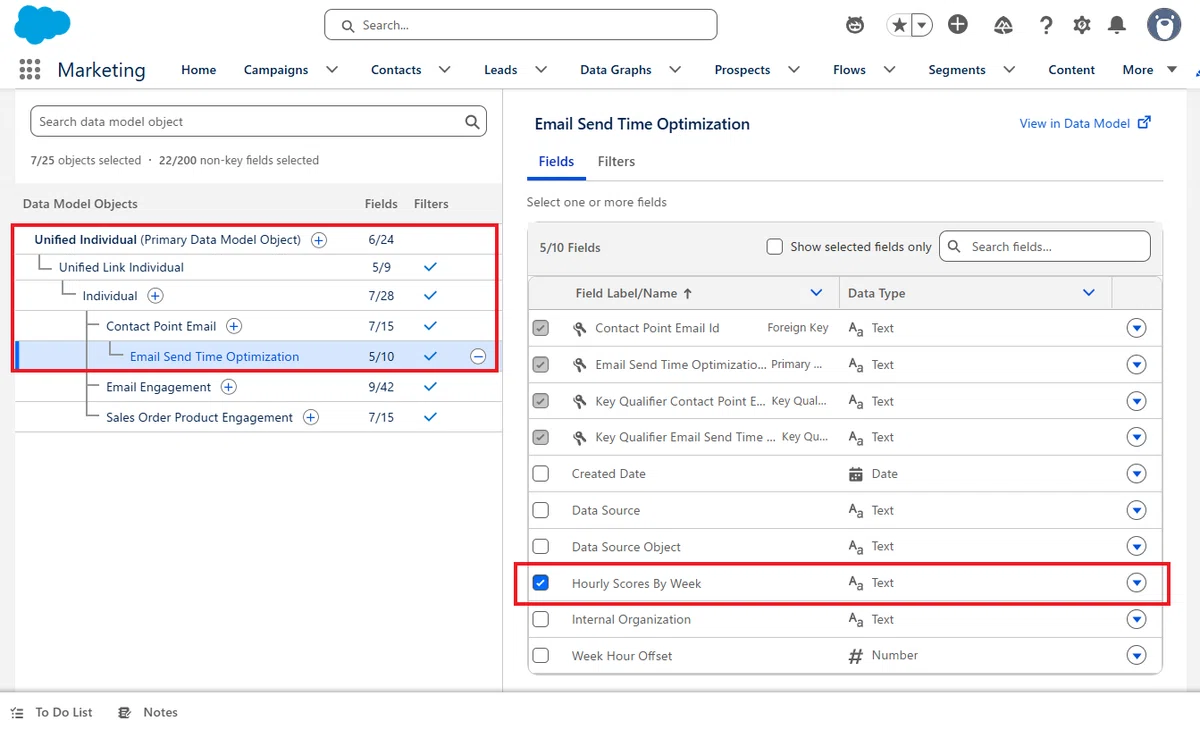Open Field Label/Name column menu
1200x729 pixels.
point(817,293)
